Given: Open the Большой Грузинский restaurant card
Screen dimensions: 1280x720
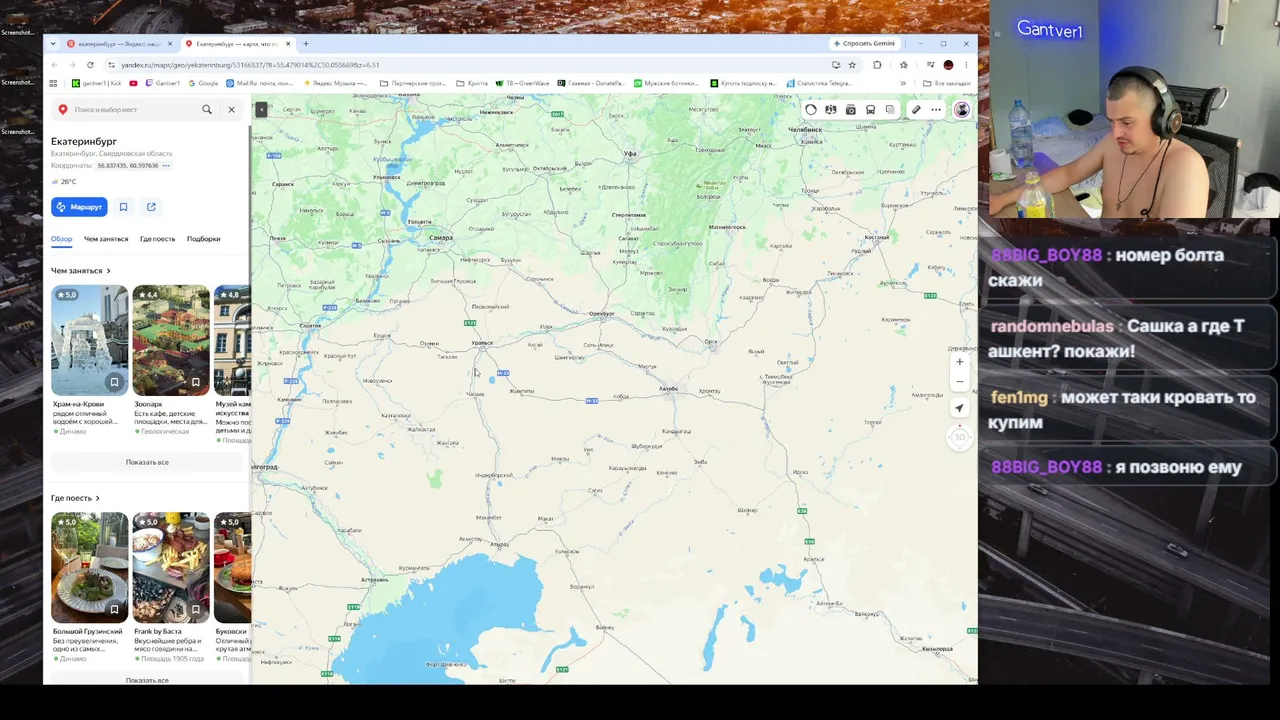Looking at the screenshot, I should pos(89,567).
